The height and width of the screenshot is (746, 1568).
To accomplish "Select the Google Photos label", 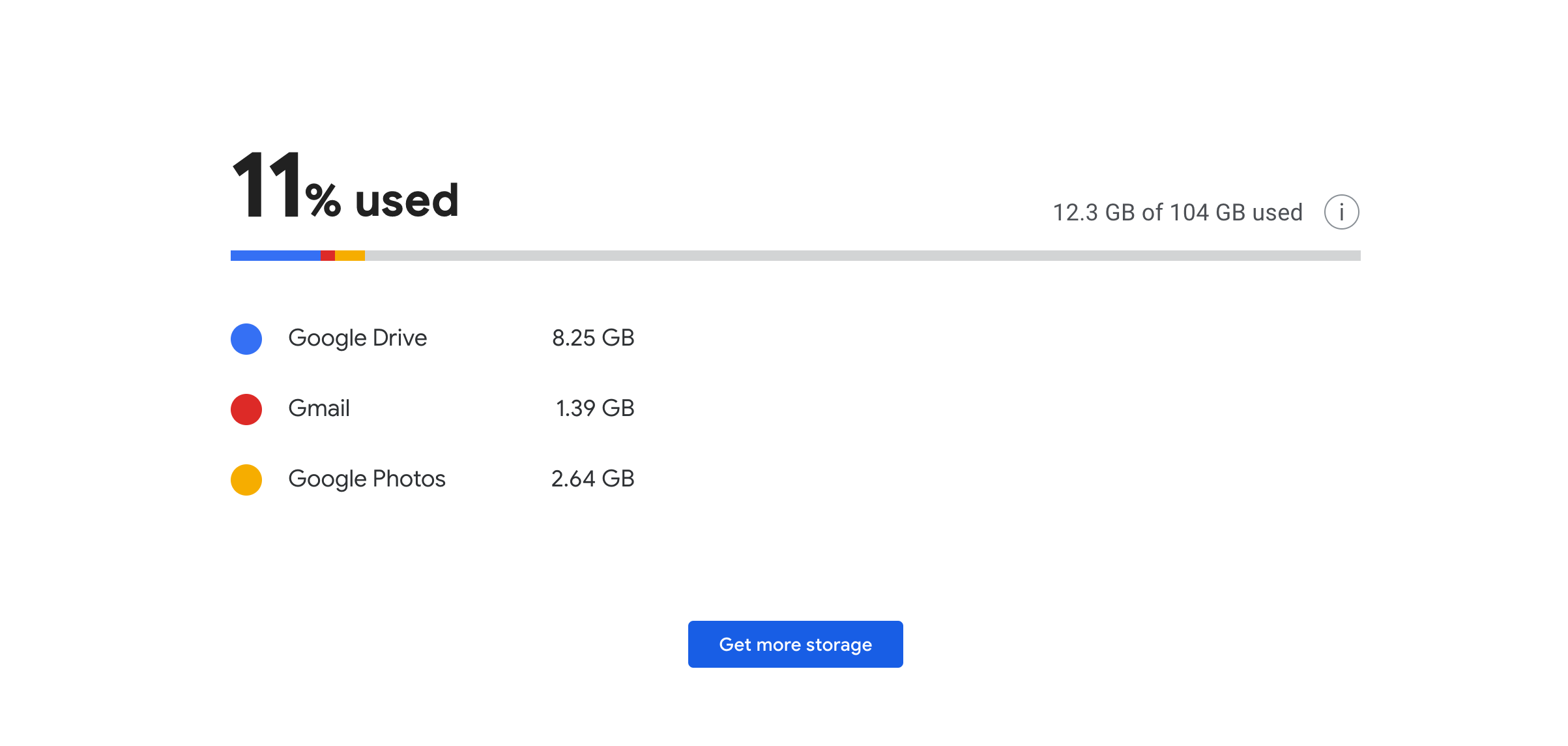I will point(367,479).
